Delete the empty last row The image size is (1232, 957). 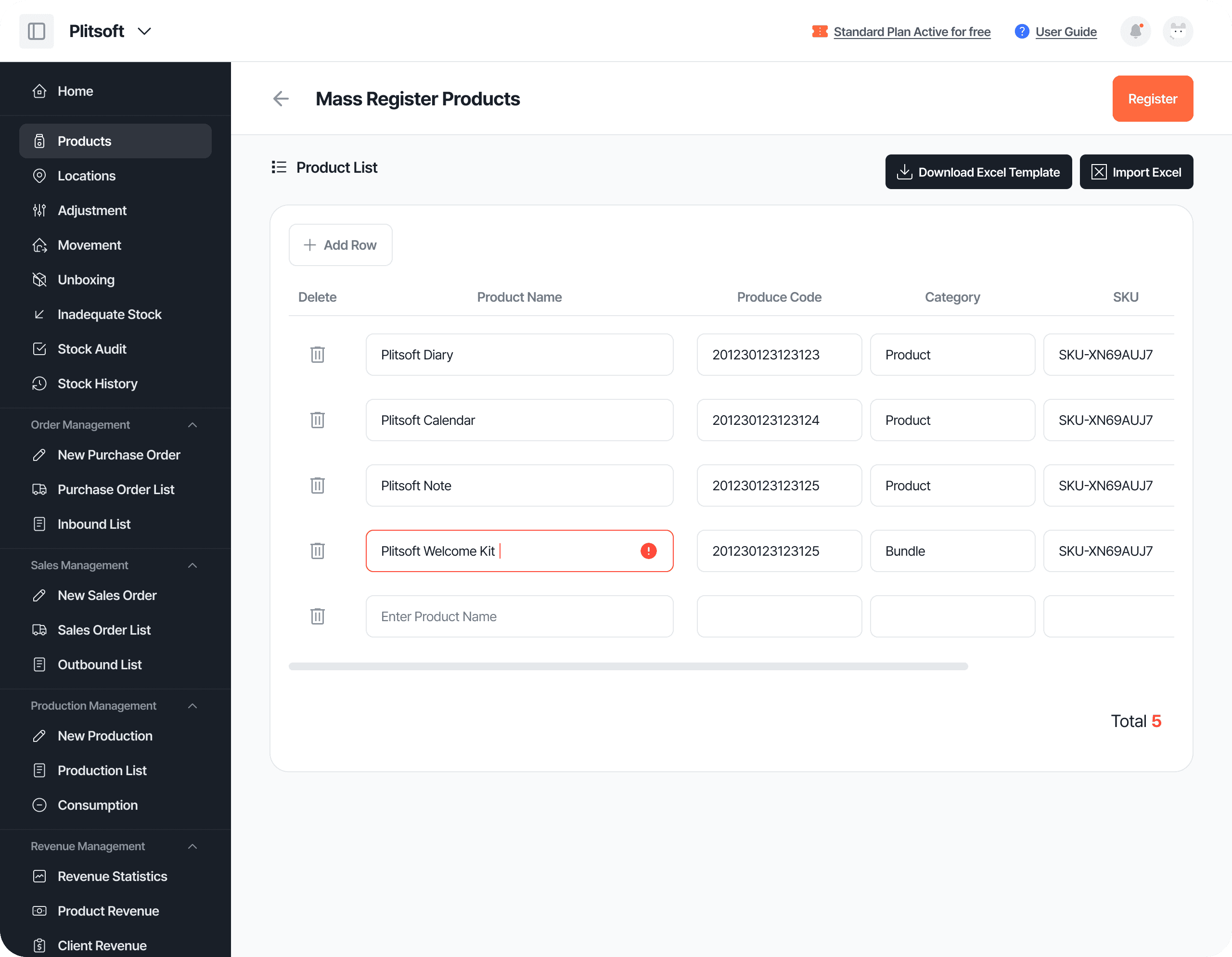(x=318, y=616)
